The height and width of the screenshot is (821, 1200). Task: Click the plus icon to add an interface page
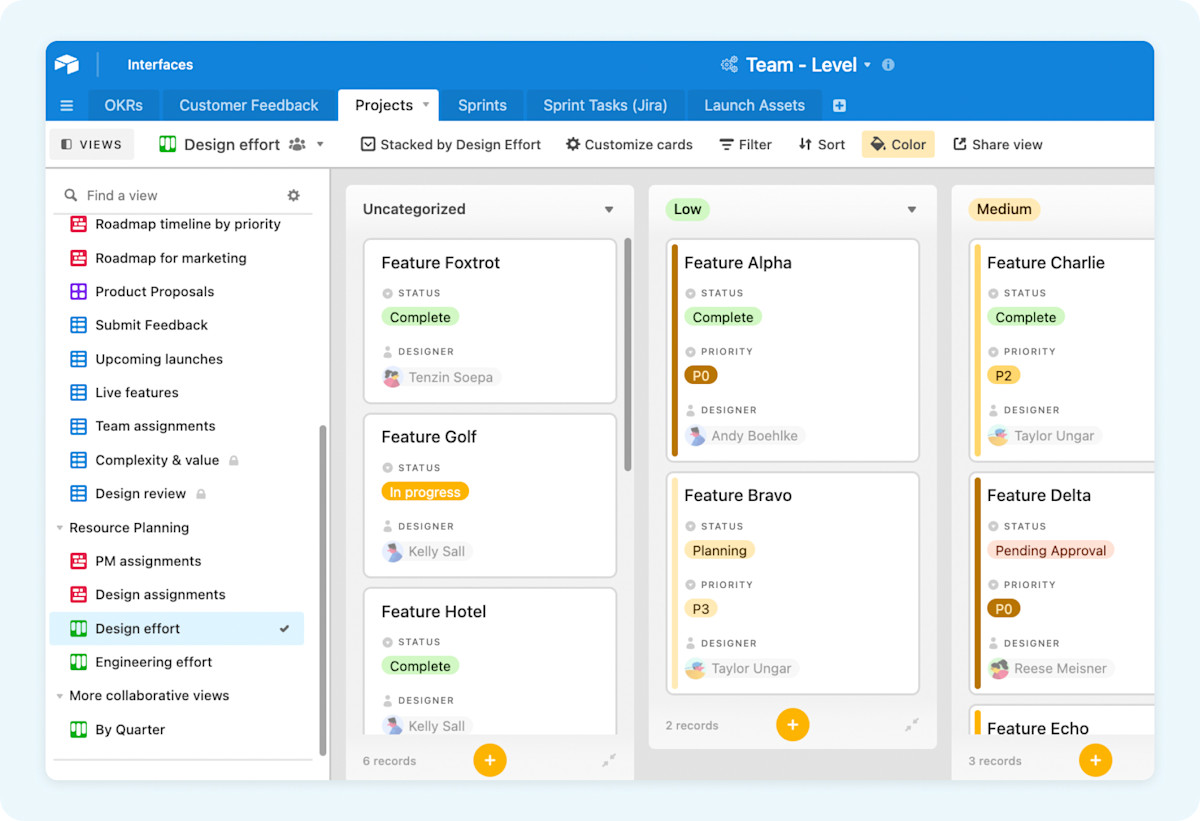(x=839, y=104)
